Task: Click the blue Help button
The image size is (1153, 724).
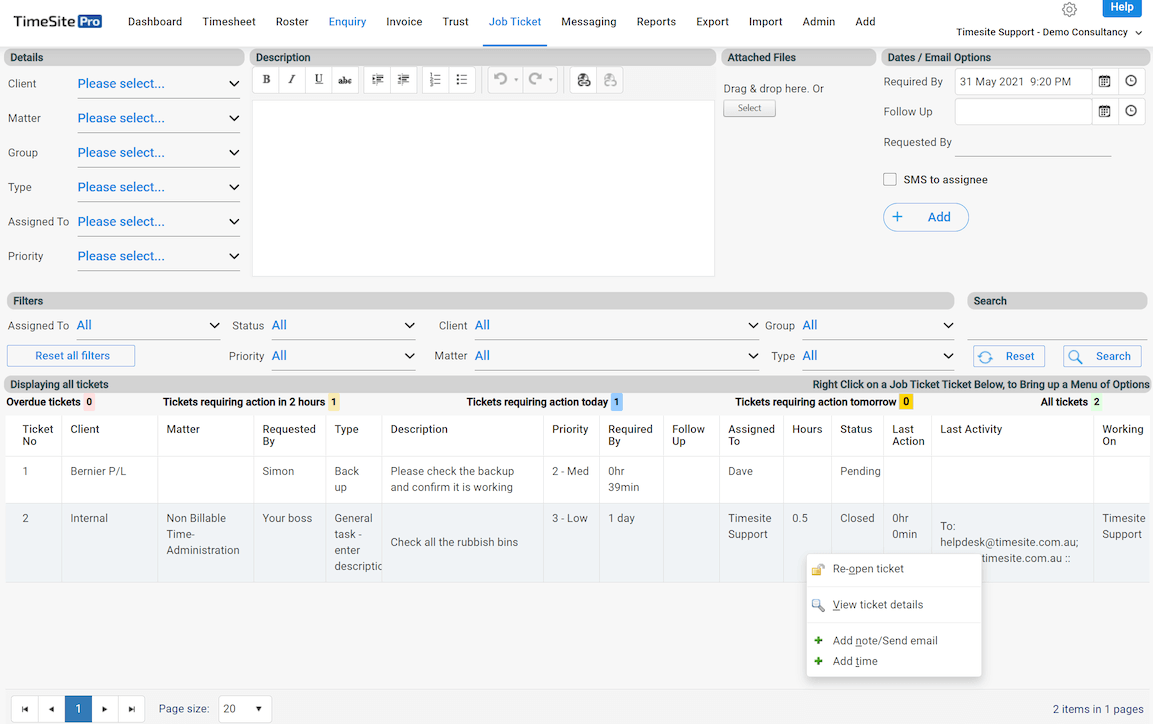Action: (1121, 7)
